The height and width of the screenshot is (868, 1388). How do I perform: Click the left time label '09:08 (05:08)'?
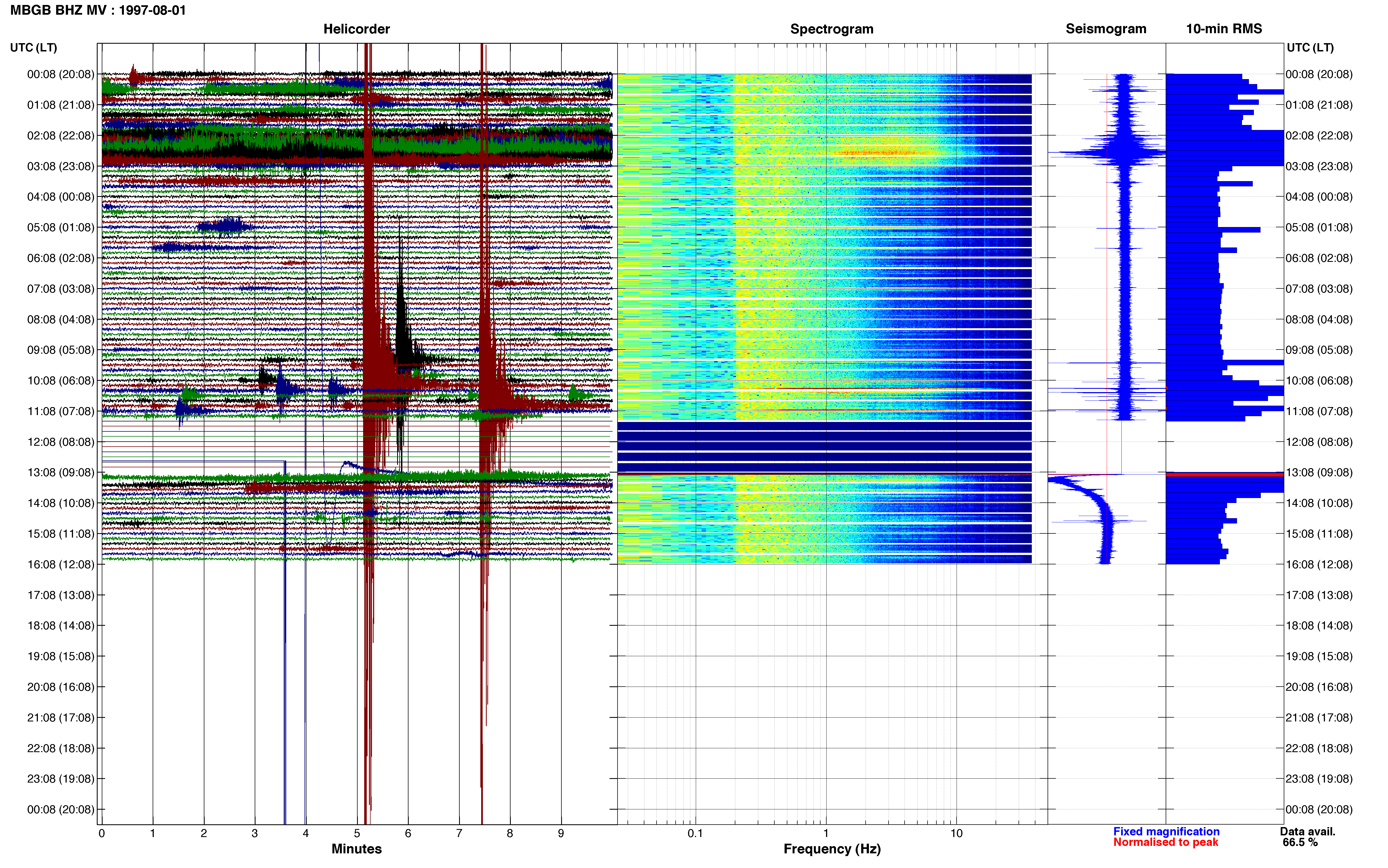61,350
